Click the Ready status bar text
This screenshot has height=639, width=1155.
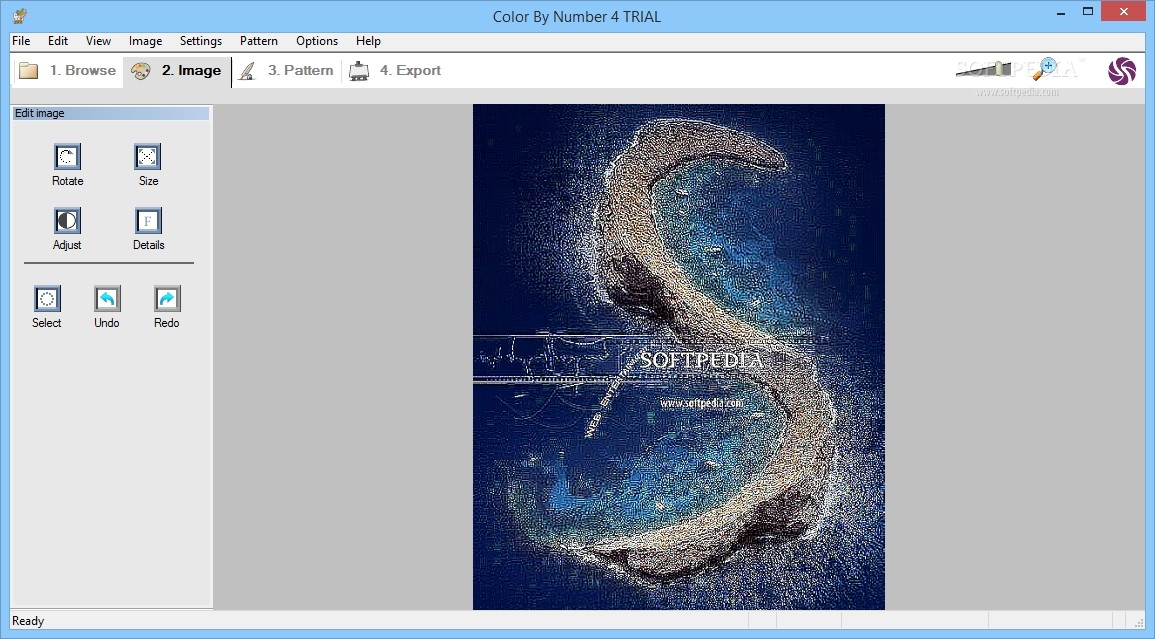tap(28, 621)
